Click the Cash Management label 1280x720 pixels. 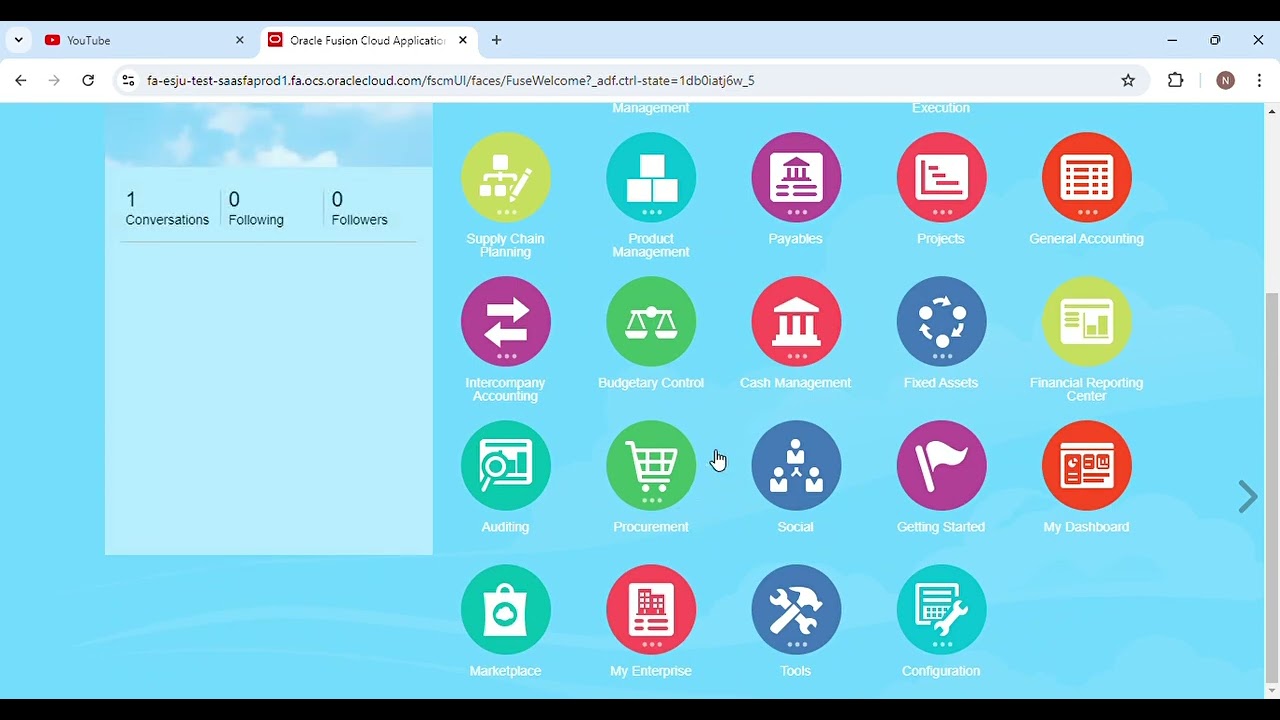[x=796, y=383]
